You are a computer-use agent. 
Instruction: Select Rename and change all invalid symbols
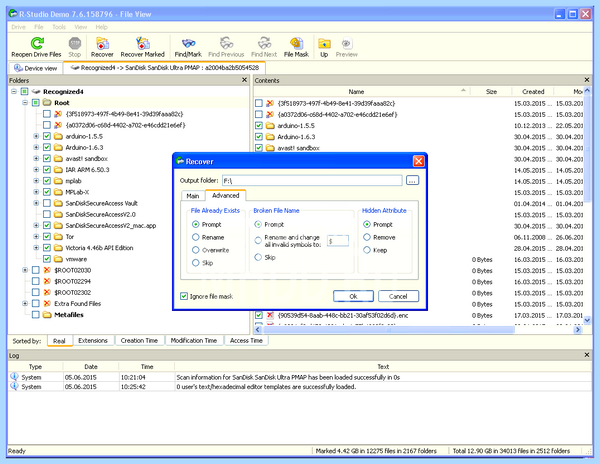pos(258,241)
